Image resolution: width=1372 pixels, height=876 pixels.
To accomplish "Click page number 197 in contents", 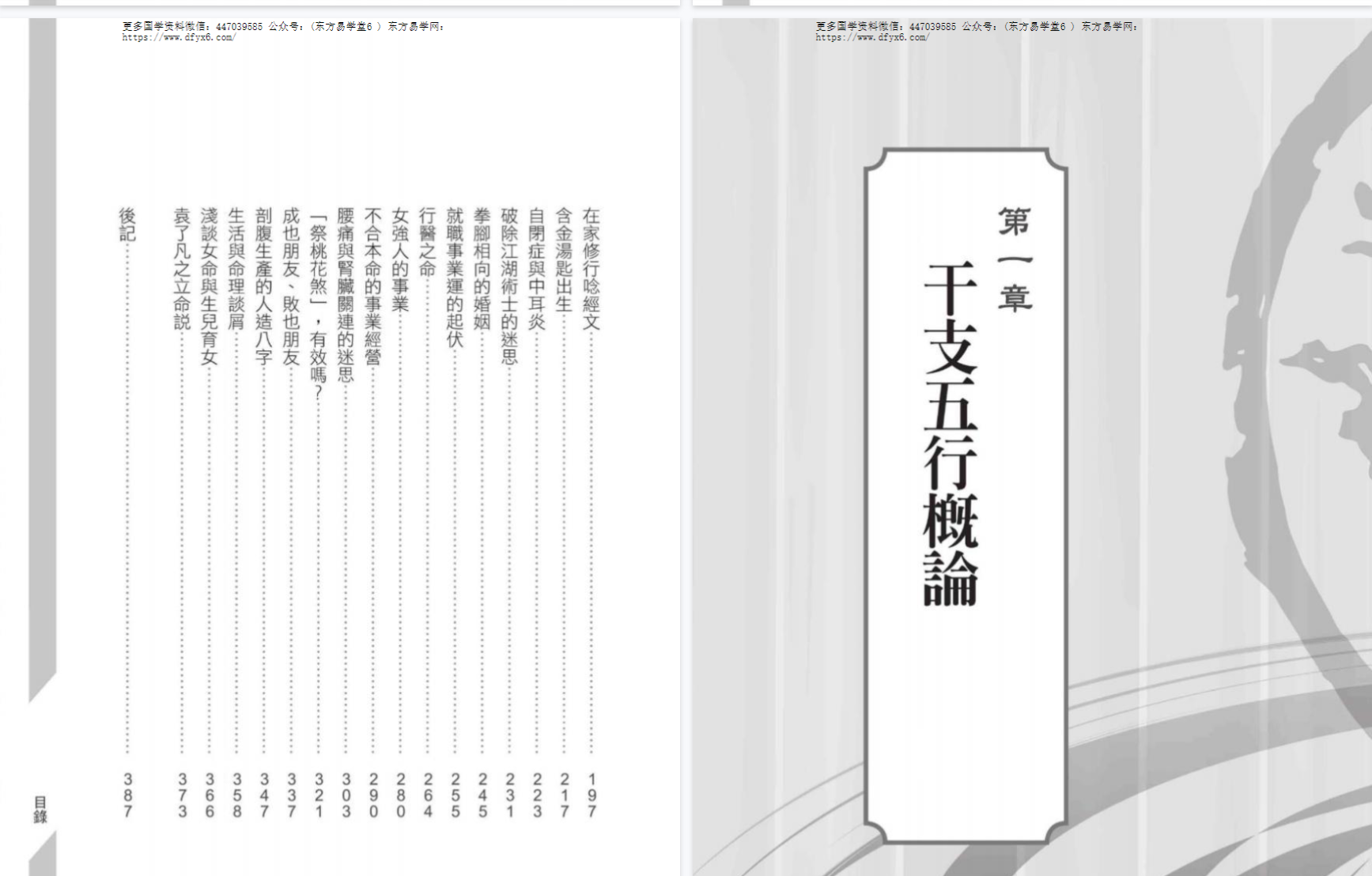I will tap(592, 795).
